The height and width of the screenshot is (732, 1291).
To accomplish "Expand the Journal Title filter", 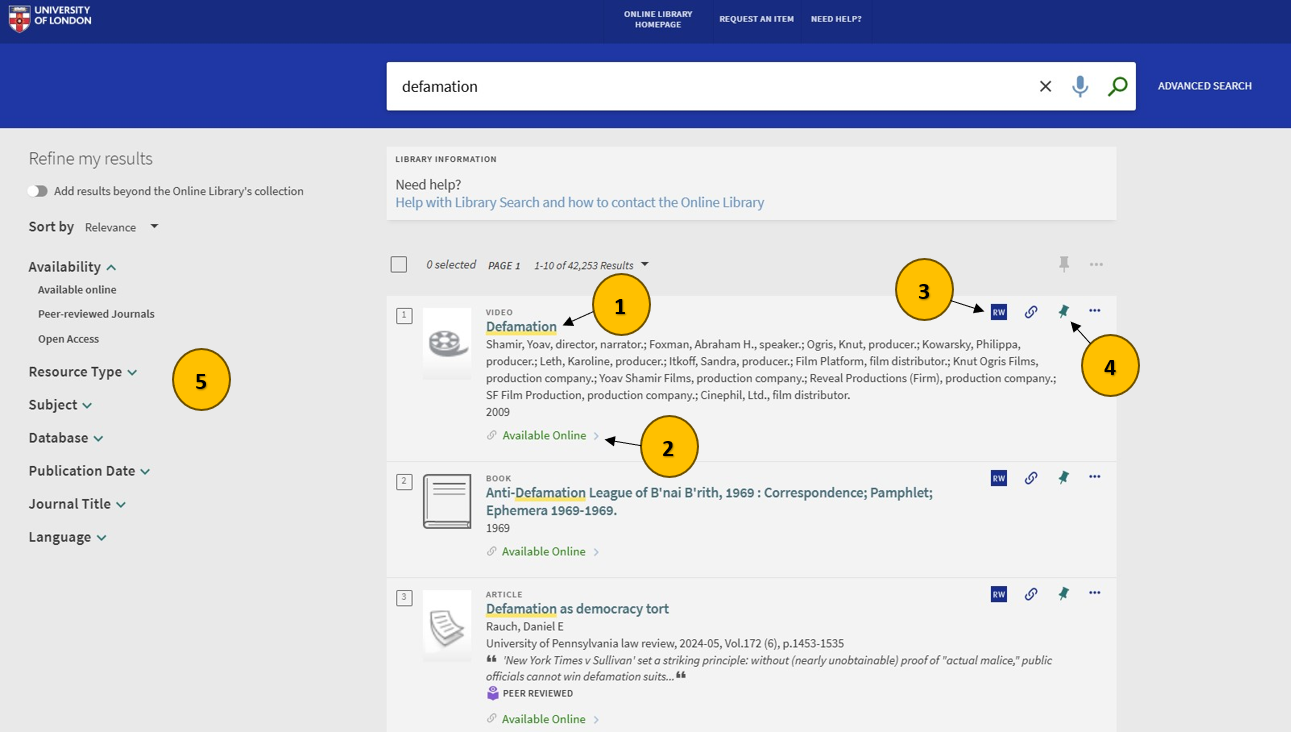I will (78, 504).
